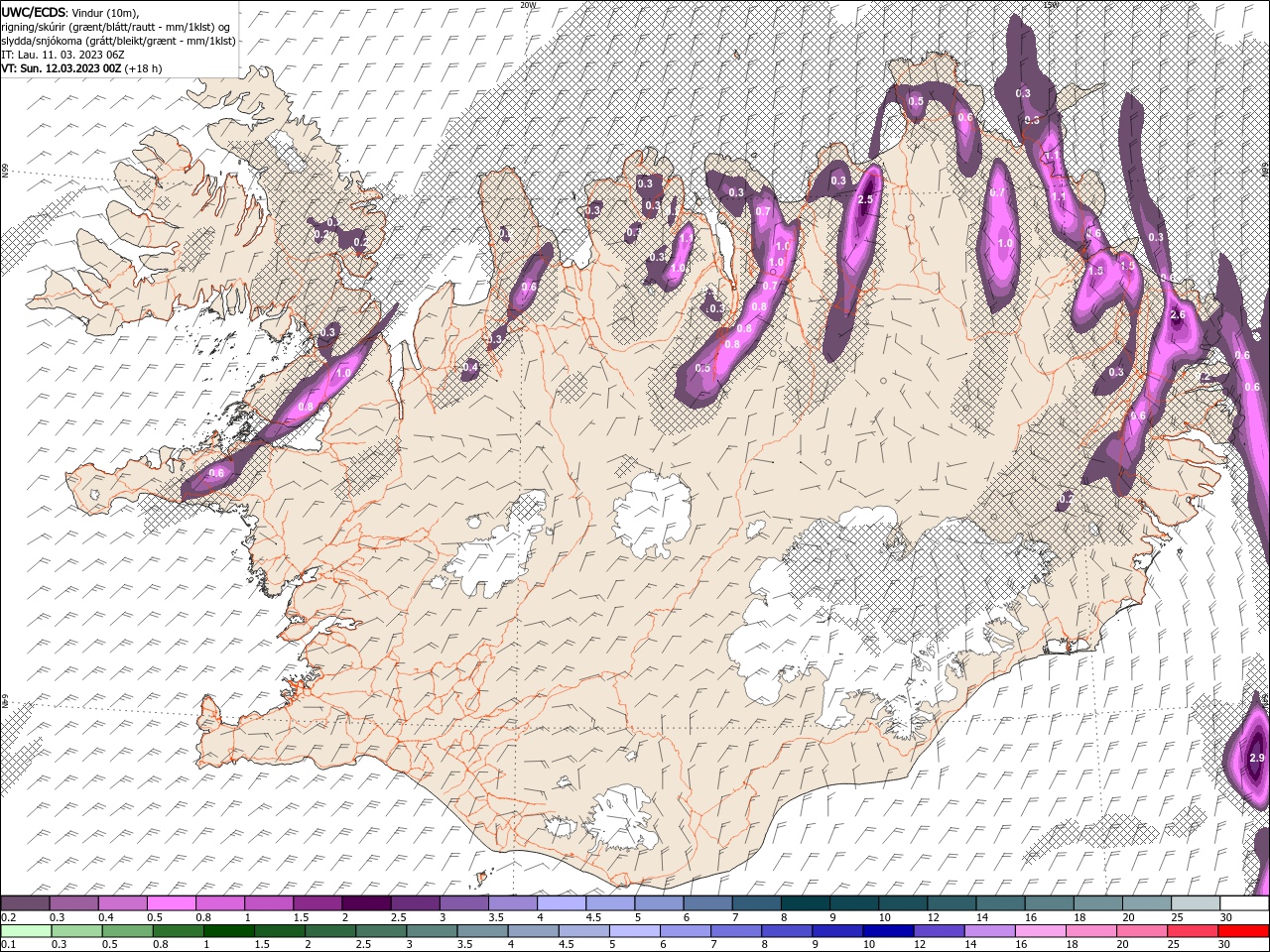Click the 'IT: Lau. 11. 03. 2023 06Z' line
Screen dimensions: 1270x952
(63, 55)
